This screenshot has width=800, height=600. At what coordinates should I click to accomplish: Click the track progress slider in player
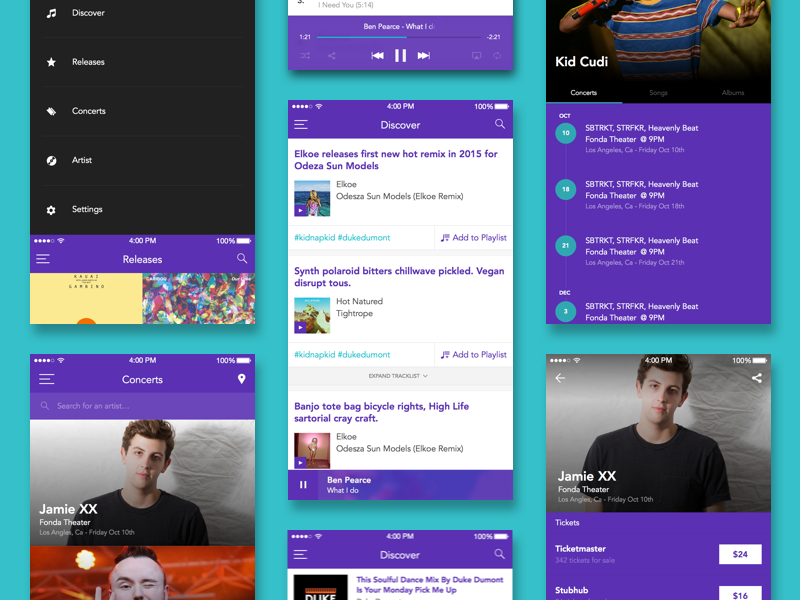click(398, 37)
